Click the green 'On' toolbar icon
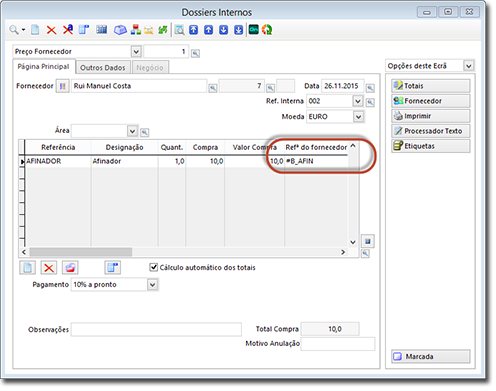Viewport: 496px width, 391px height. [x=254, y=30]
